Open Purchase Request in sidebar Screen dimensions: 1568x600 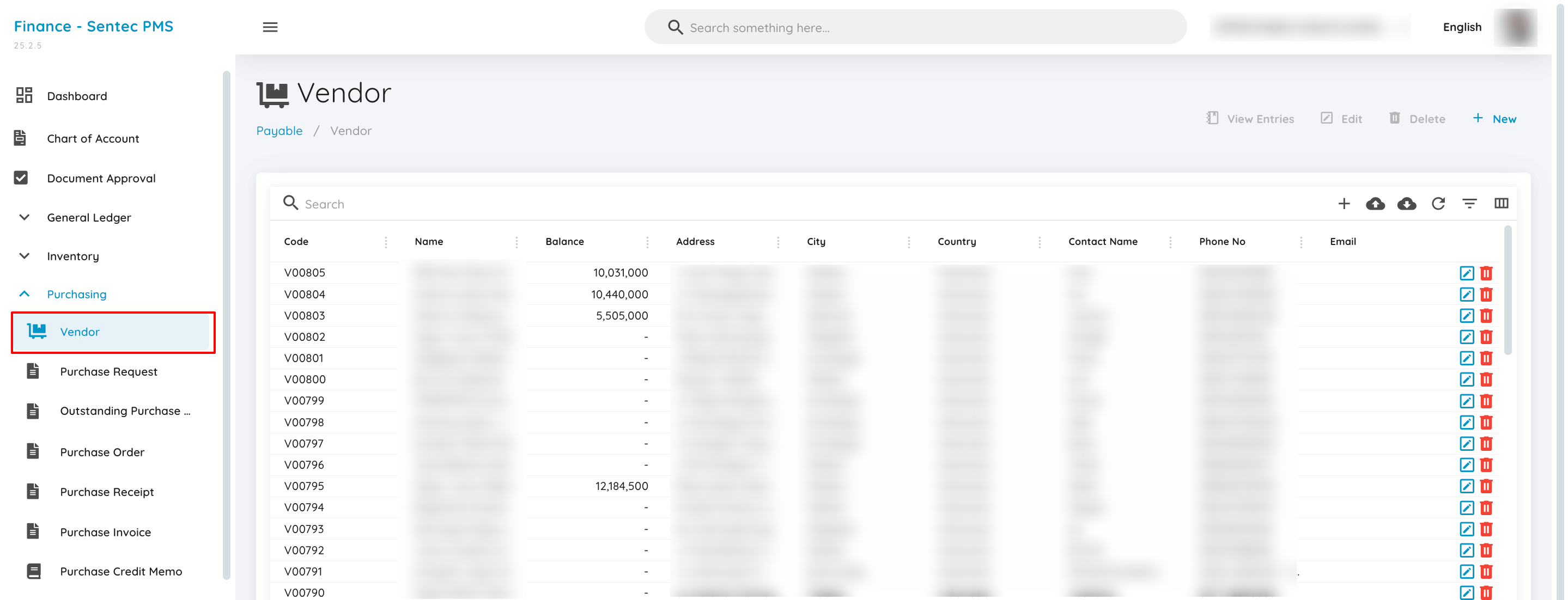(108, 372)
